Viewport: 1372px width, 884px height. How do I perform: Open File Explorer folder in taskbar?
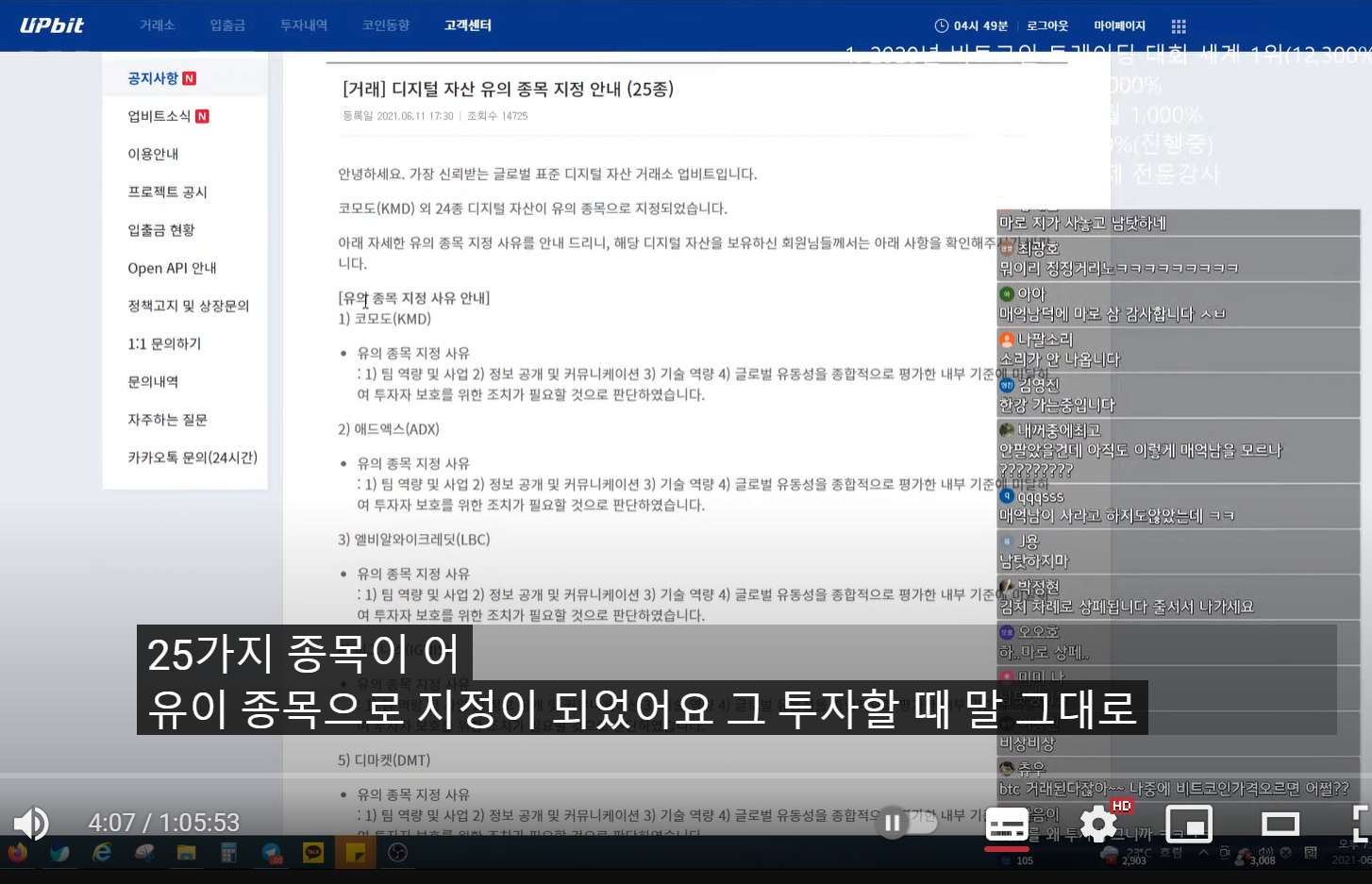186,853
